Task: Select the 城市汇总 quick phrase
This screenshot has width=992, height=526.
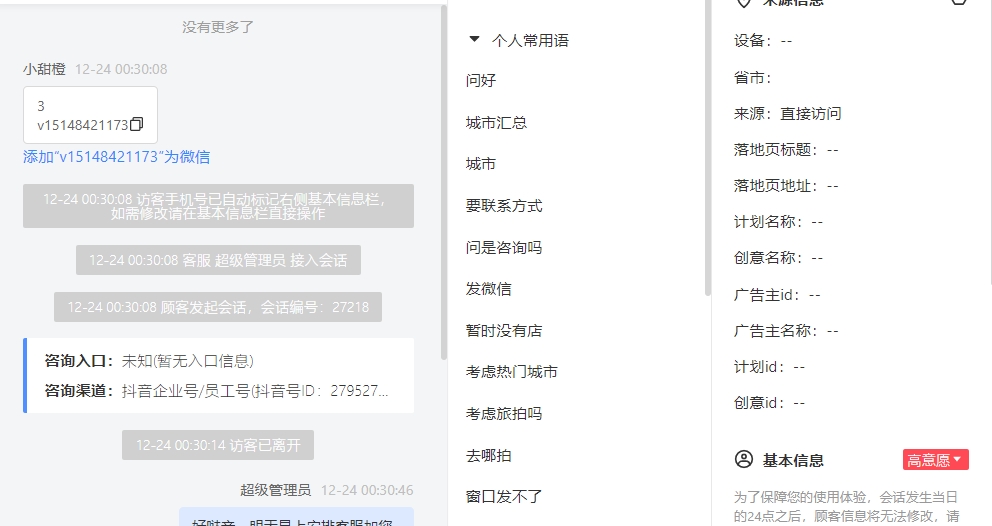Action: (x=497, y=123)
